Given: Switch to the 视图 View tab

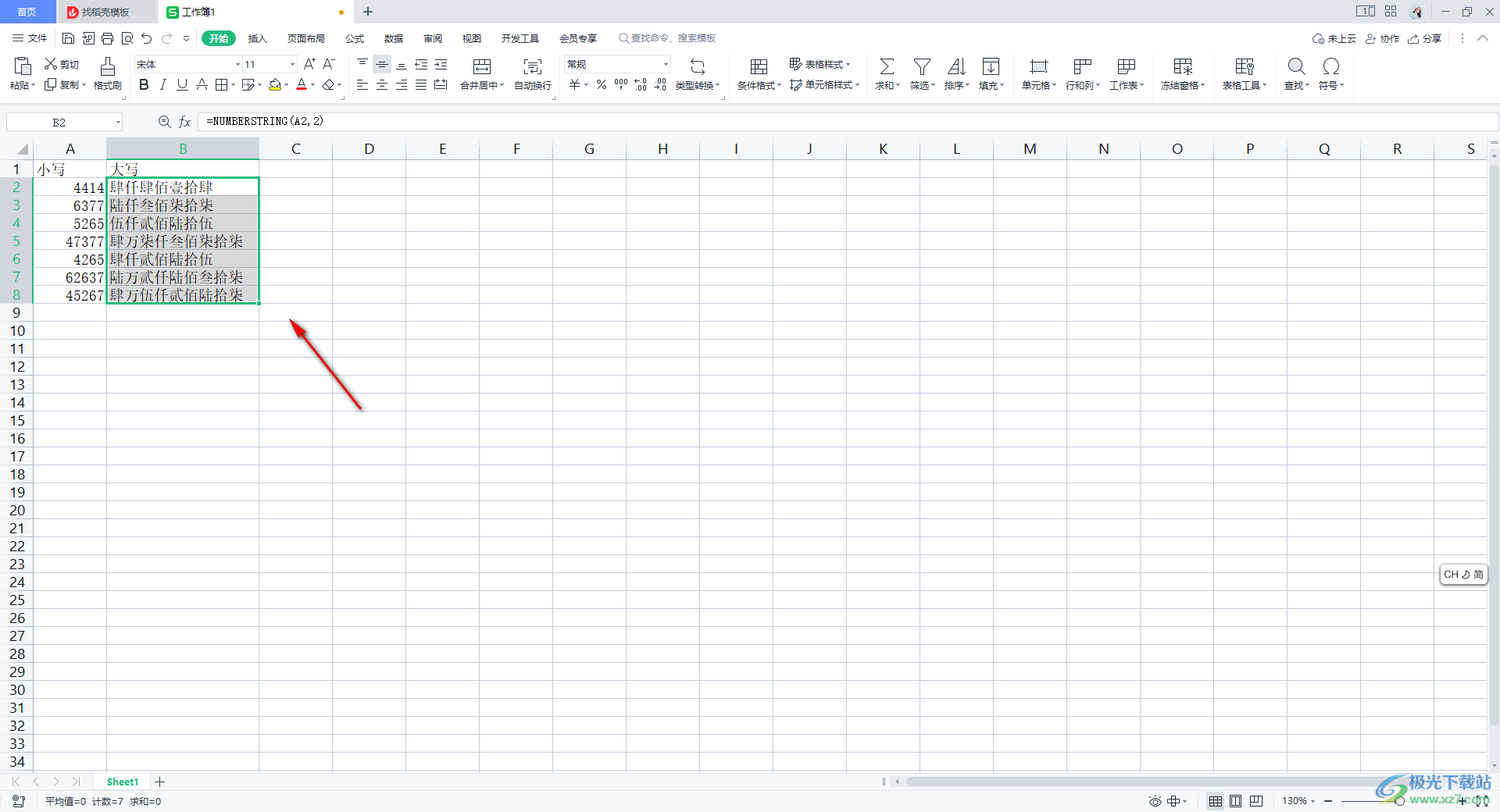Looking at the screenshot, I should tap(472, 38).
